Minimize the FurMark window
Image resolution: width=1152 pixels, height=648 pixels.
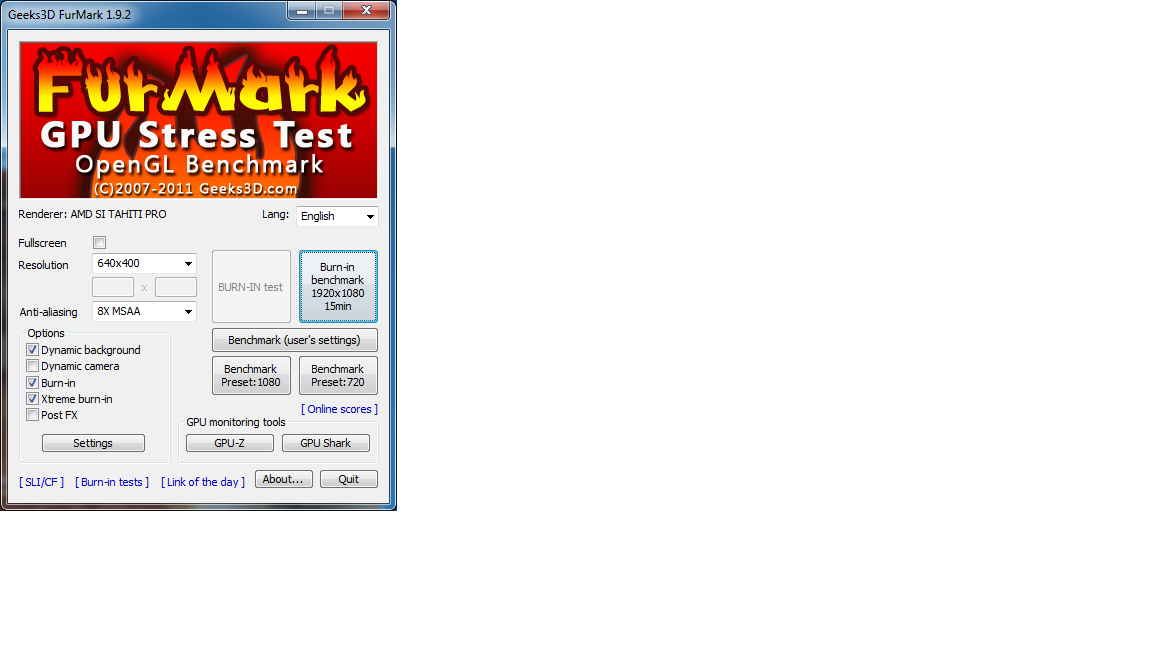pyautogui.click(x=302, y=11)
